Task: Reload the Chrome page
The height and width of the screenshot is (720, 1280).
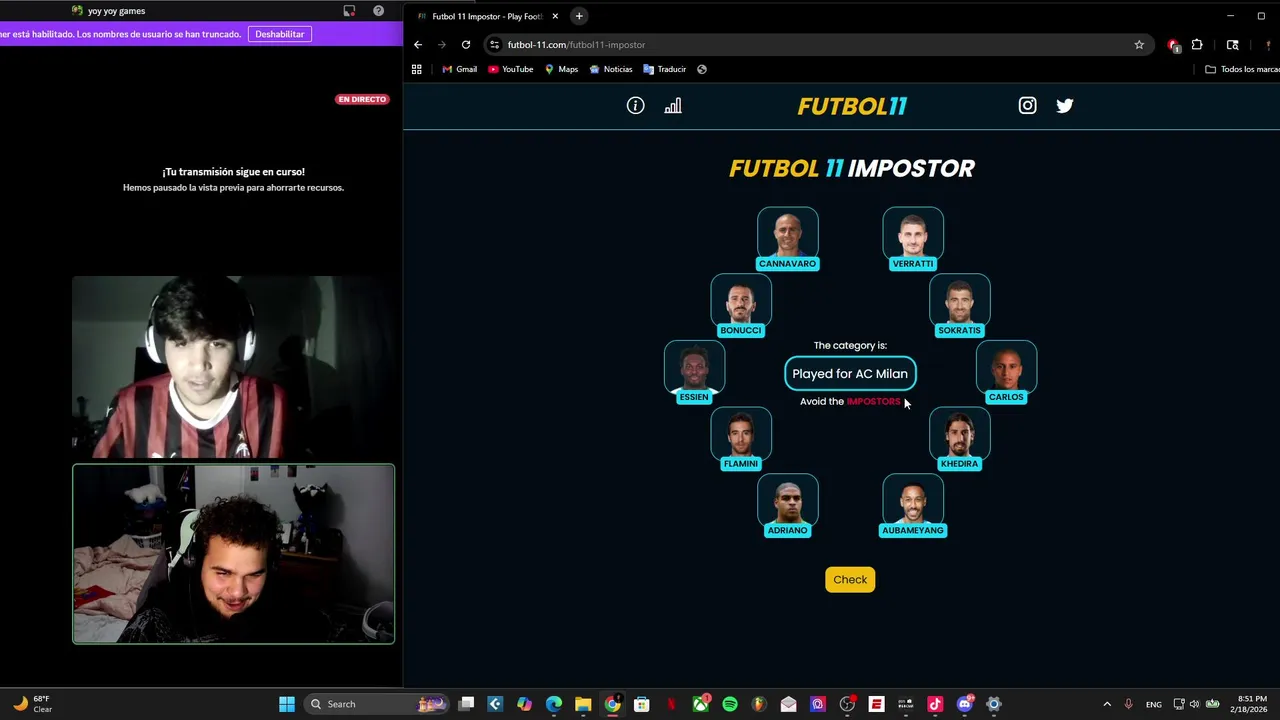Action: pos(466,44)
